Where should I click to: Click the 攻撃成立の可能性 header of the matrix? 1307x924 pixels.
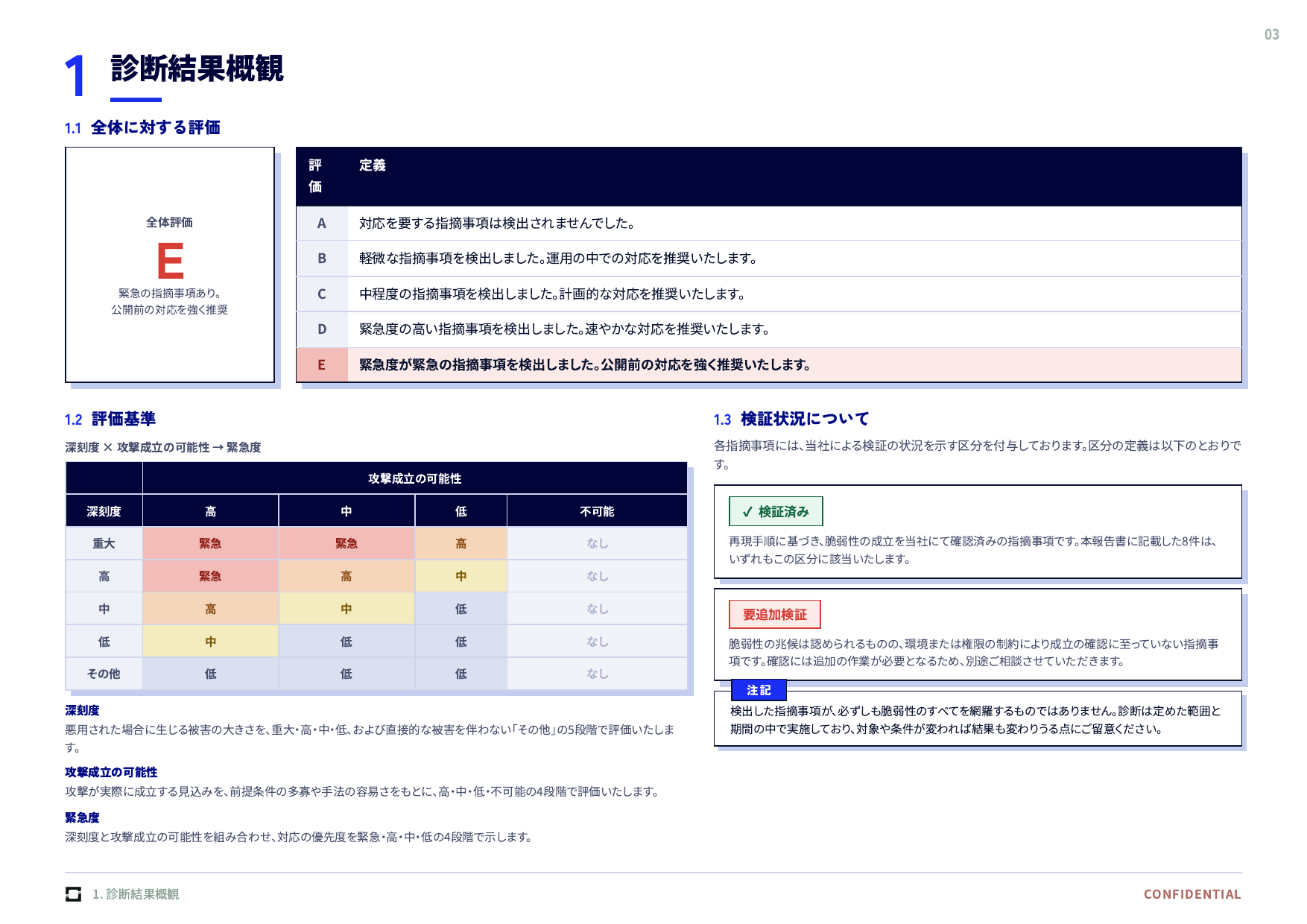click(414, 478)
